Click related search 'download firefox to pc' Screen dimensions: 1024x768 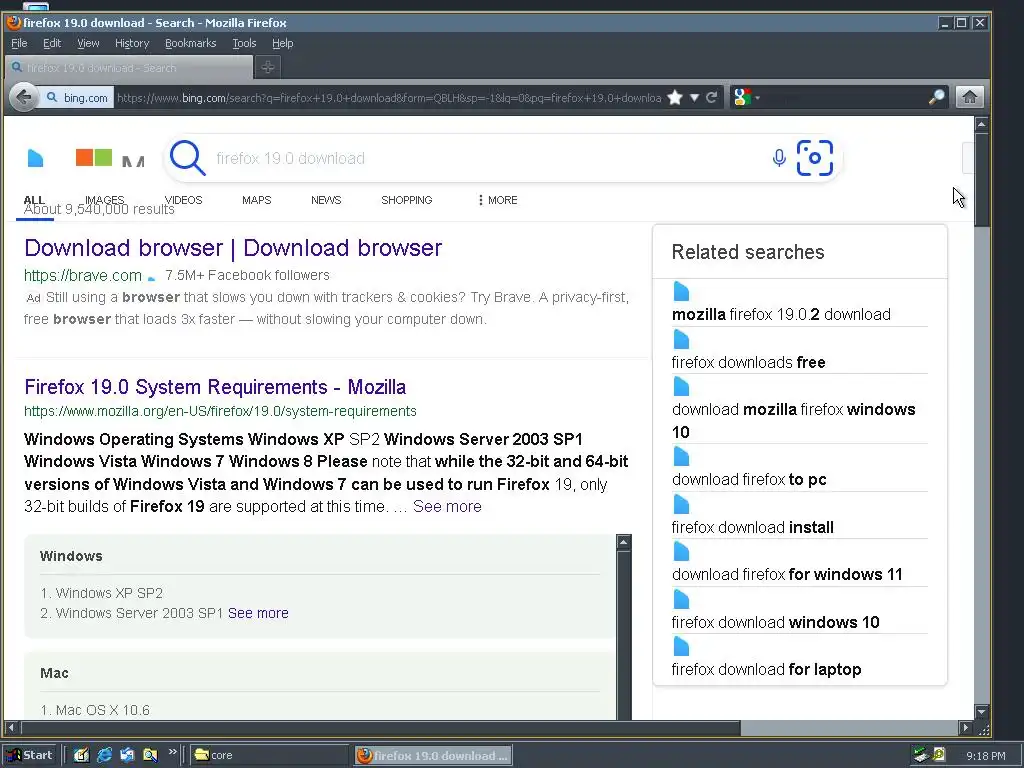pyautogui.click(x=749, y=480)
